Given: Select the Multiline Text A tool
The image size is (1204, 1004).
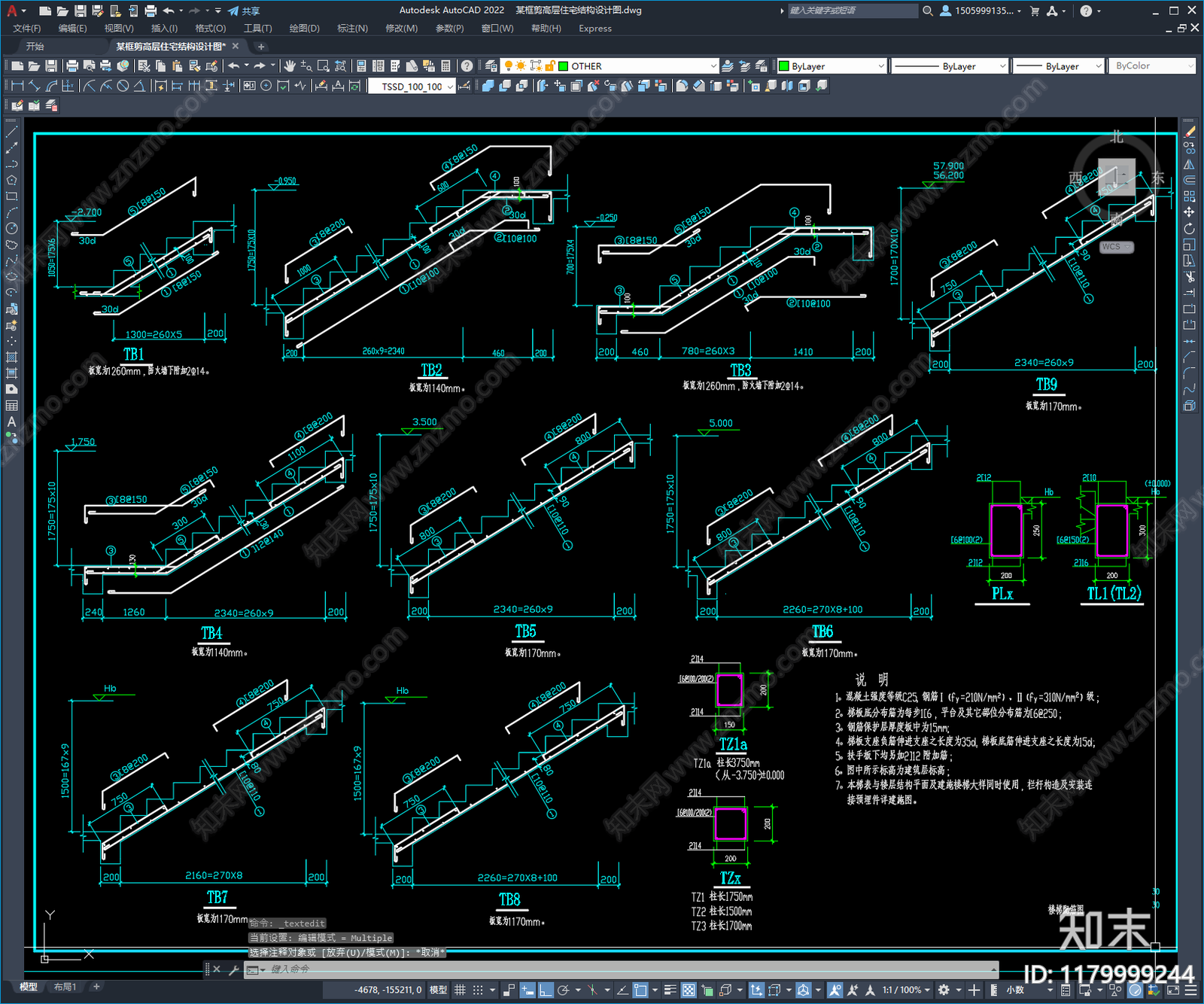Looking at the screenshot, I should [x=11, y=421].
